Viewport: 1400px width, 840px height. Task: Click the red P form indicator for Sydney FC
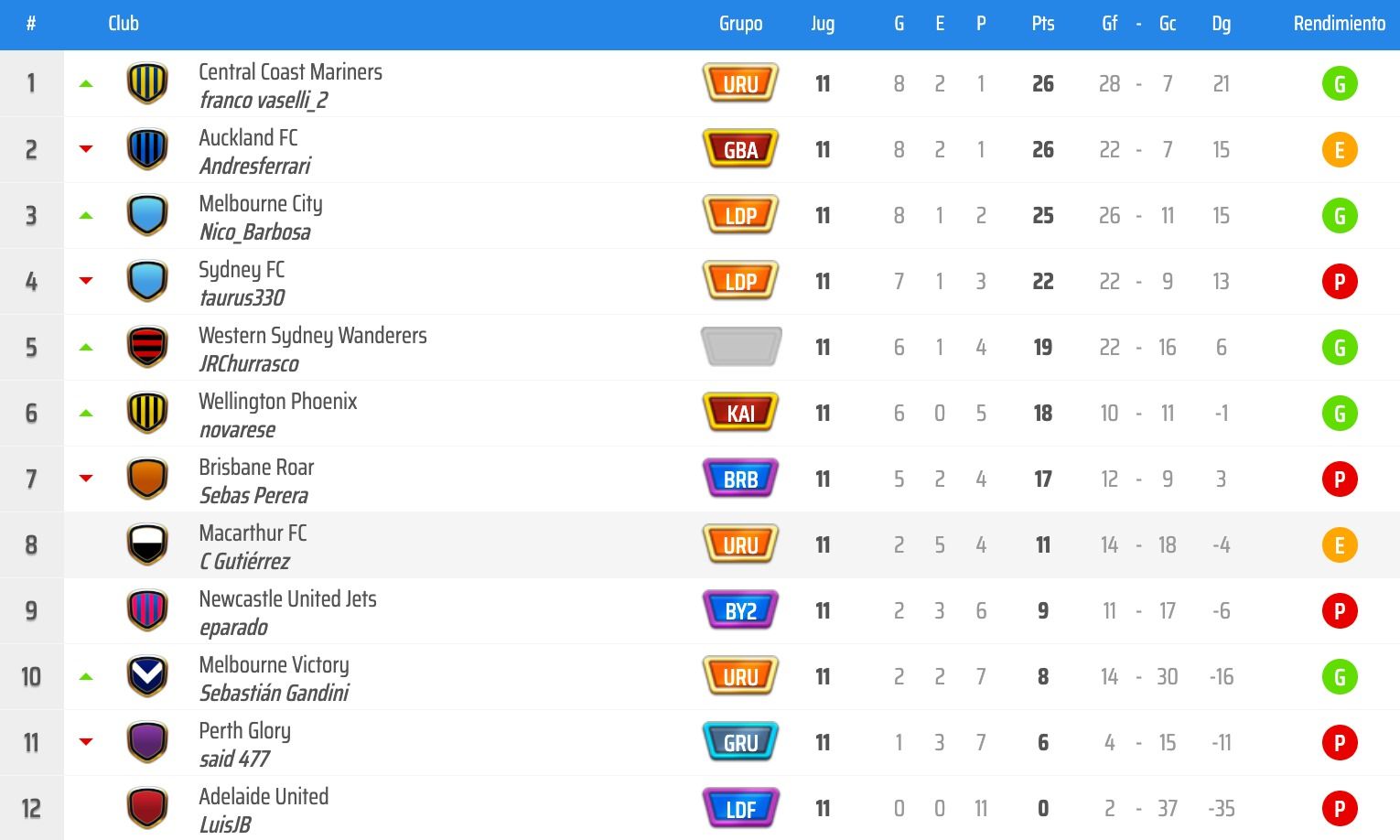pos(1340,282)
